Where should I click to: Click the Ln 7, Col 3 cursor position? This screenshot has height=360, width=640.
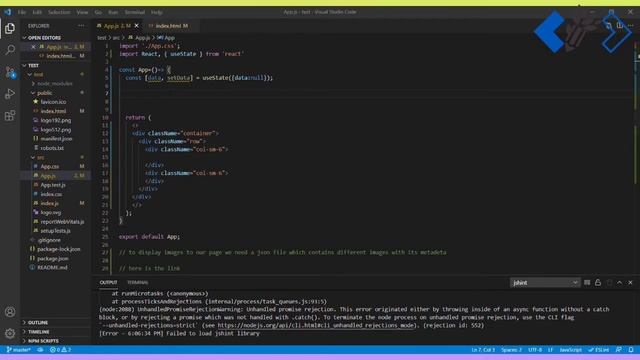coord(483,350)
